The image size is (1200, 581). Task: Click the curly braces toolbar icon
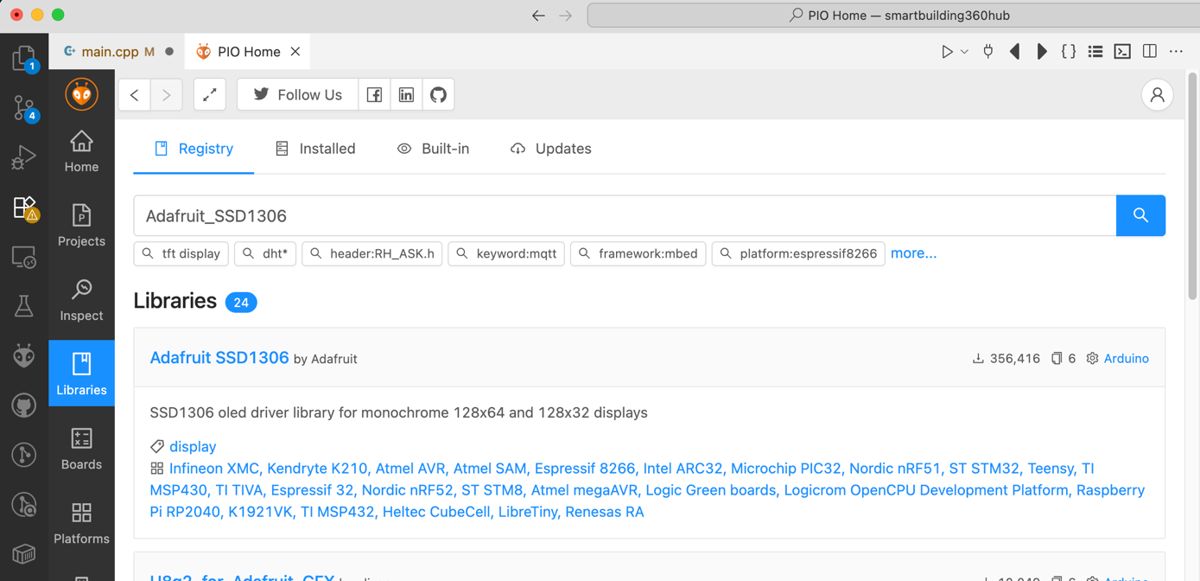[1069, 51]
